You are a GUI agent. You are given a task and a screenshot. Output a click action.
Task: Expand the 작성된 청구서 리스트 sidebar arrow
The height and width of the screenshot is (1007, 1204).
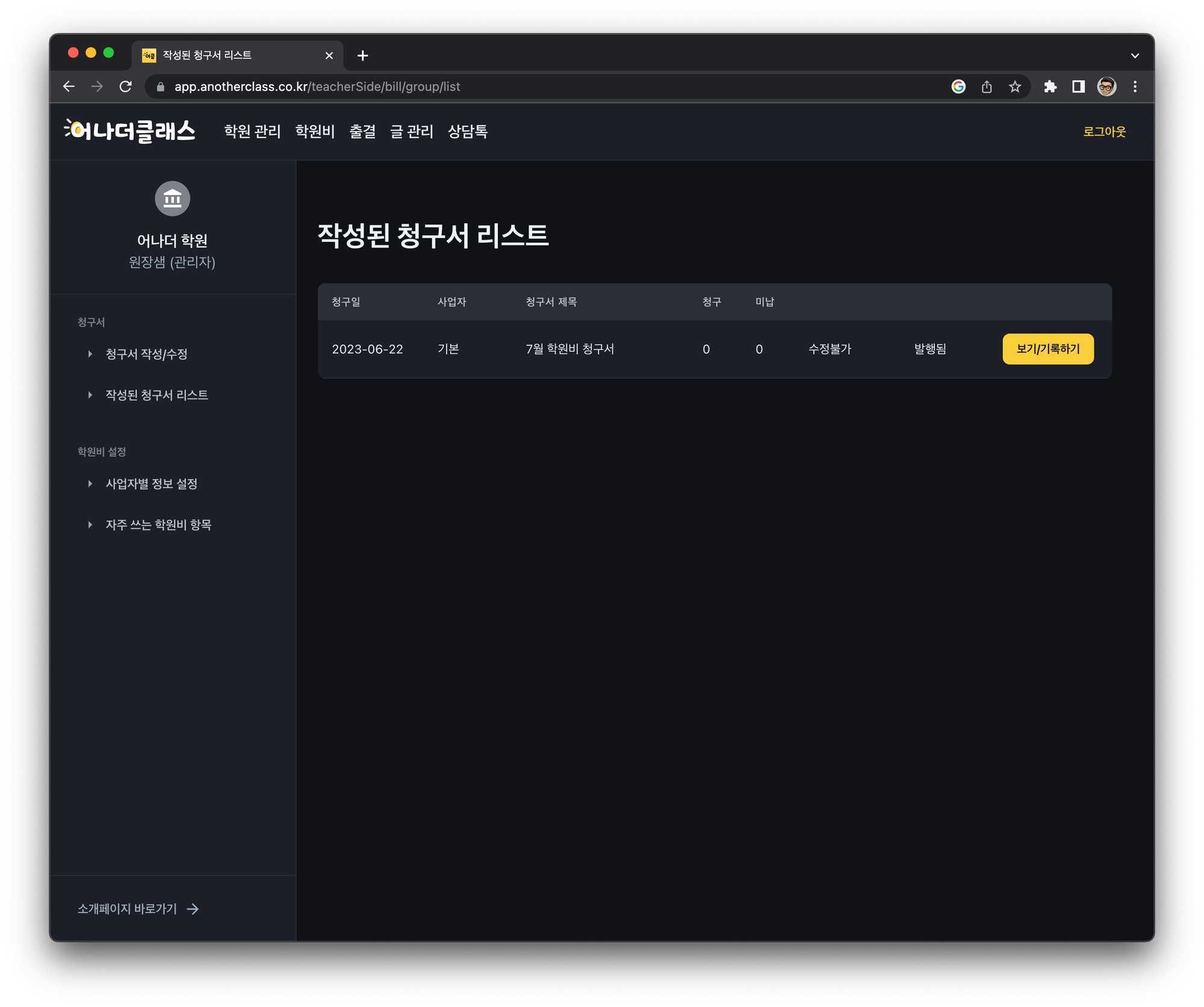click(90, 395)
